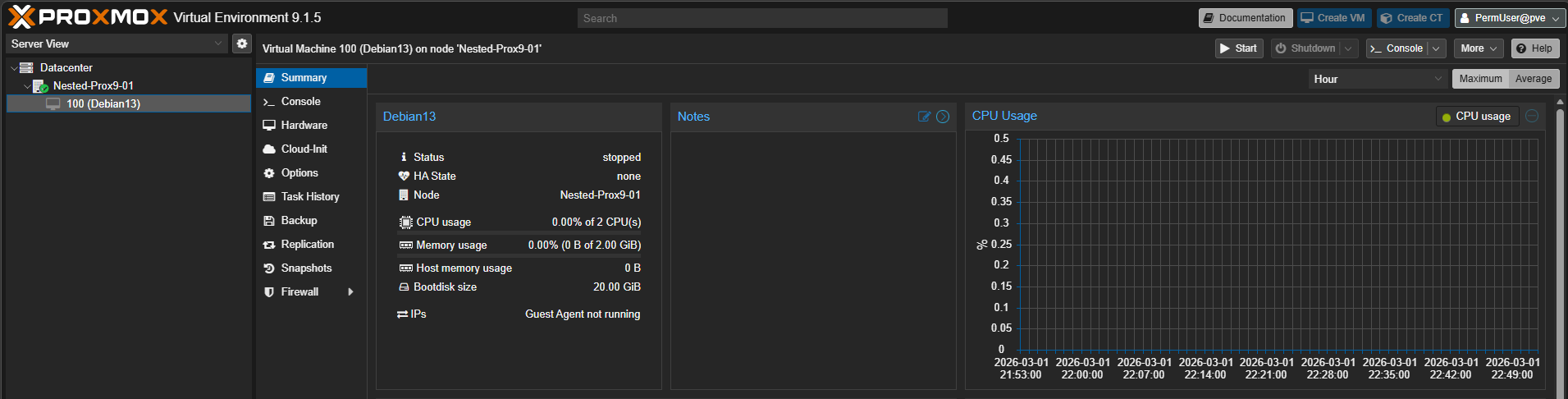The height and width of the screenshot is (399, 1568).
Task: Click the Debian13 panel title
Action: pos(409,117)
